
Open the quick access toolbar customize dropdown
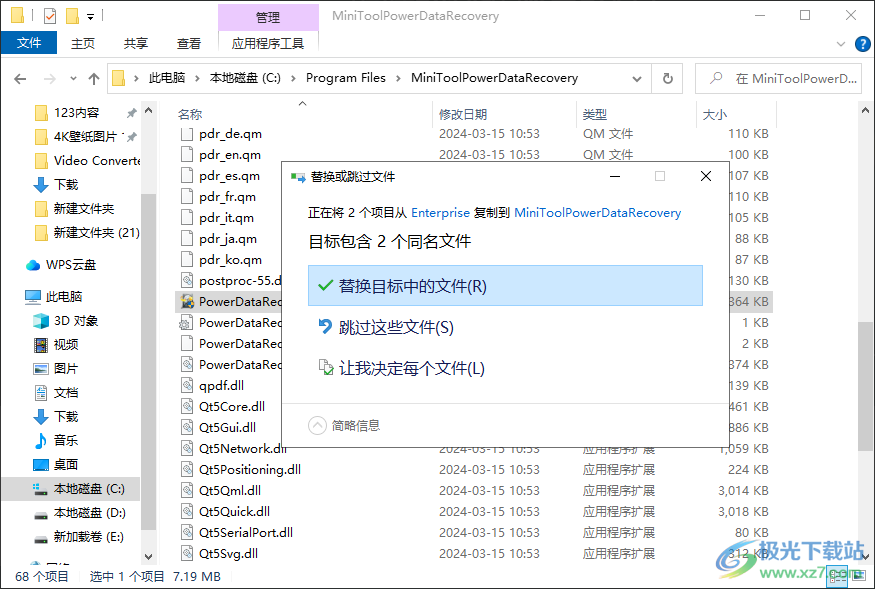(x=90, y=15)
